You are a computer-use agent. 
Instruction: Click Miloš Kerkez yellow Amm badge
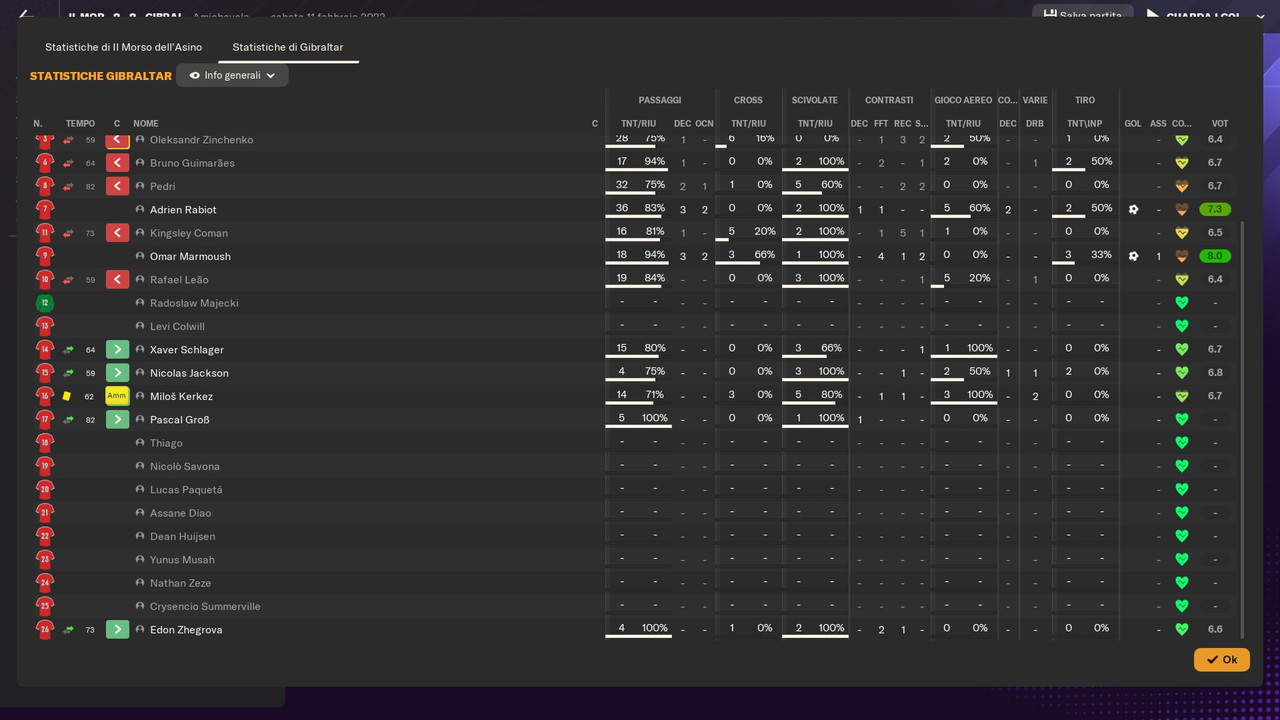117,396
